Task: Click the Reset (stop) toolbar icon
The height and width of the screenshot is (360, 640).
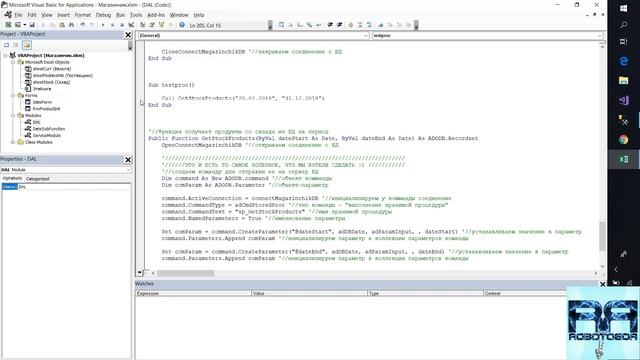Action: tap(122, 25)
